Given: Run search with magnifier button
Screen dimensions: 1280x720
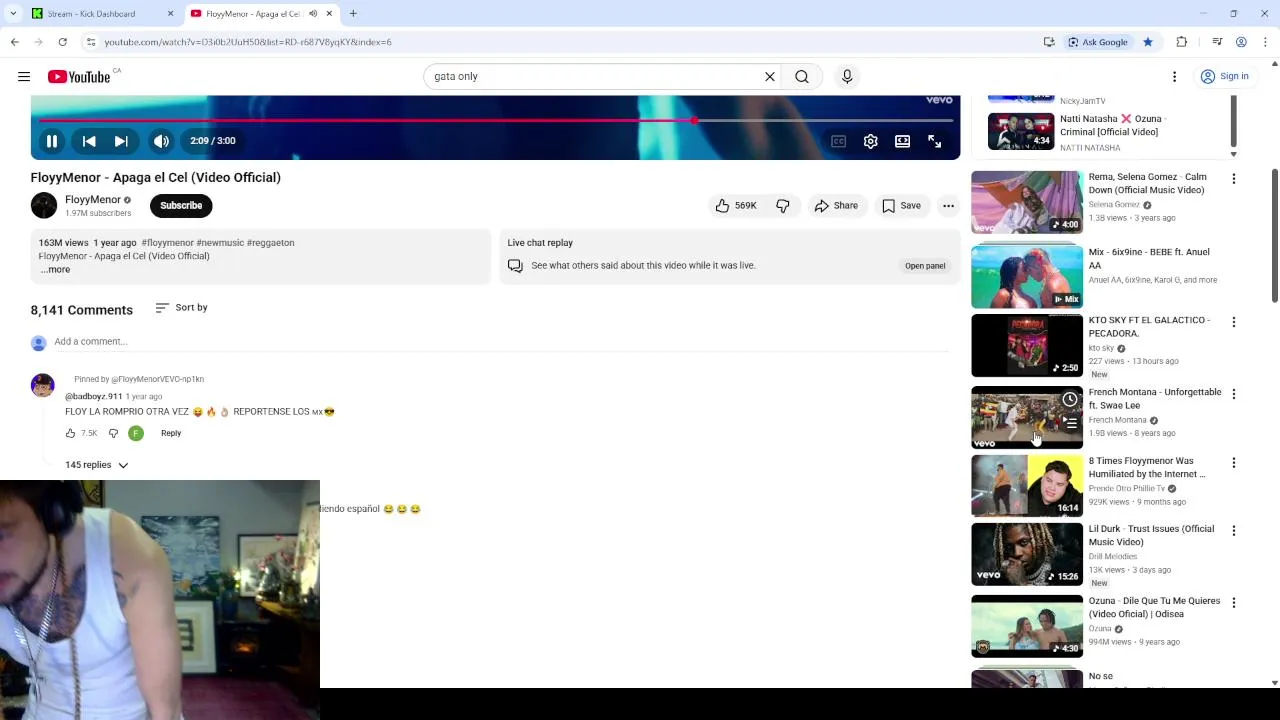Looking at the screenshot, I should click(802, 76).
